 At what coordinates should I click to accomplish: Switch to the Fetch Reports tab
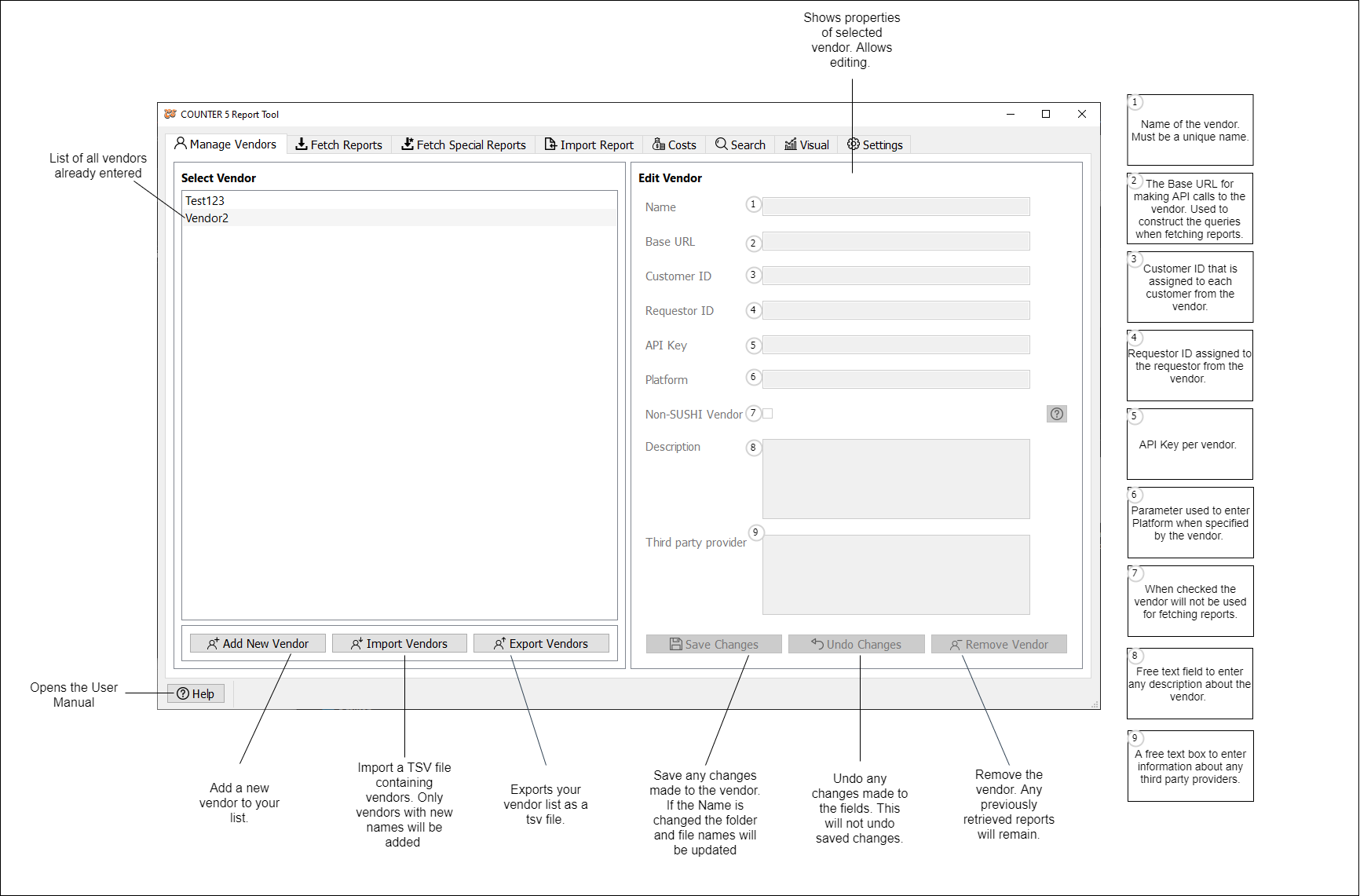[x=338, y=144]
